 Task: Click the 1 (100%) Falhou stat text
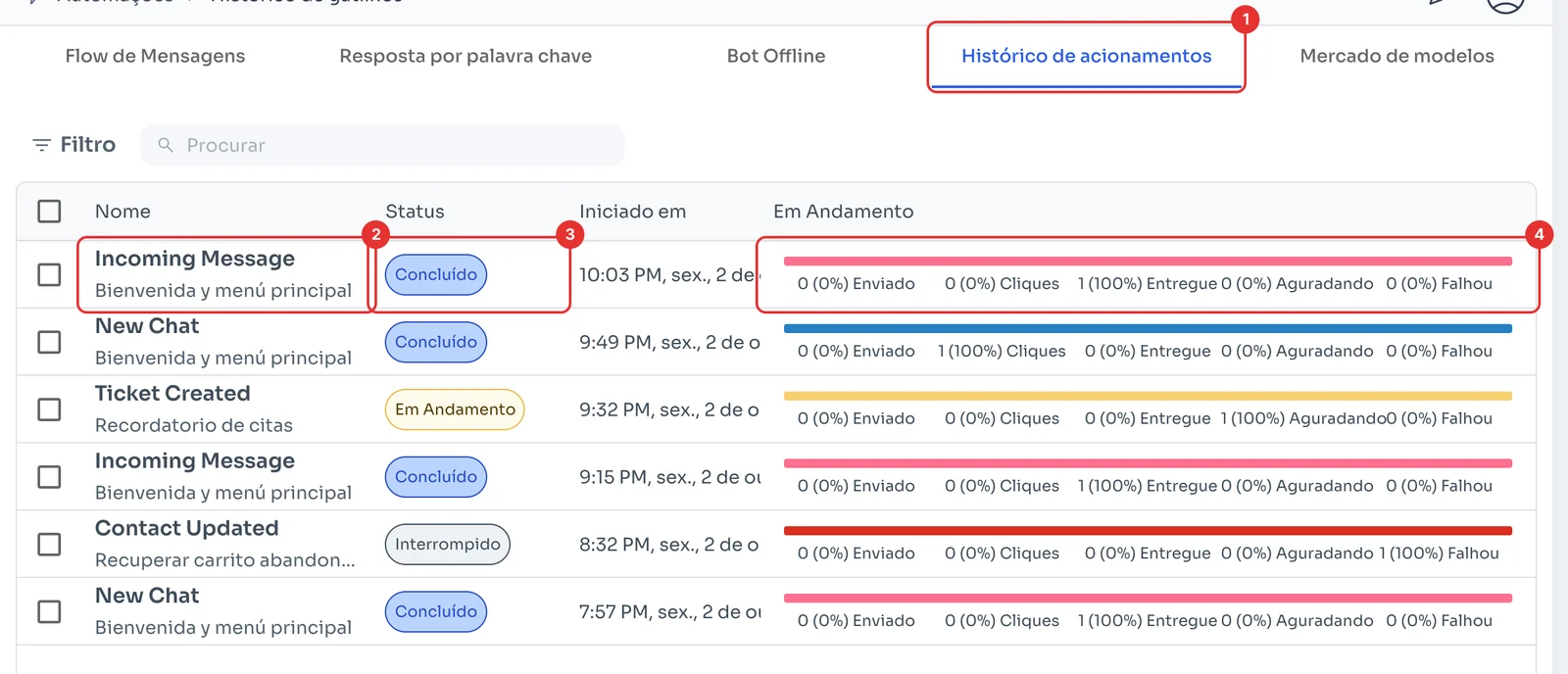1439,554
